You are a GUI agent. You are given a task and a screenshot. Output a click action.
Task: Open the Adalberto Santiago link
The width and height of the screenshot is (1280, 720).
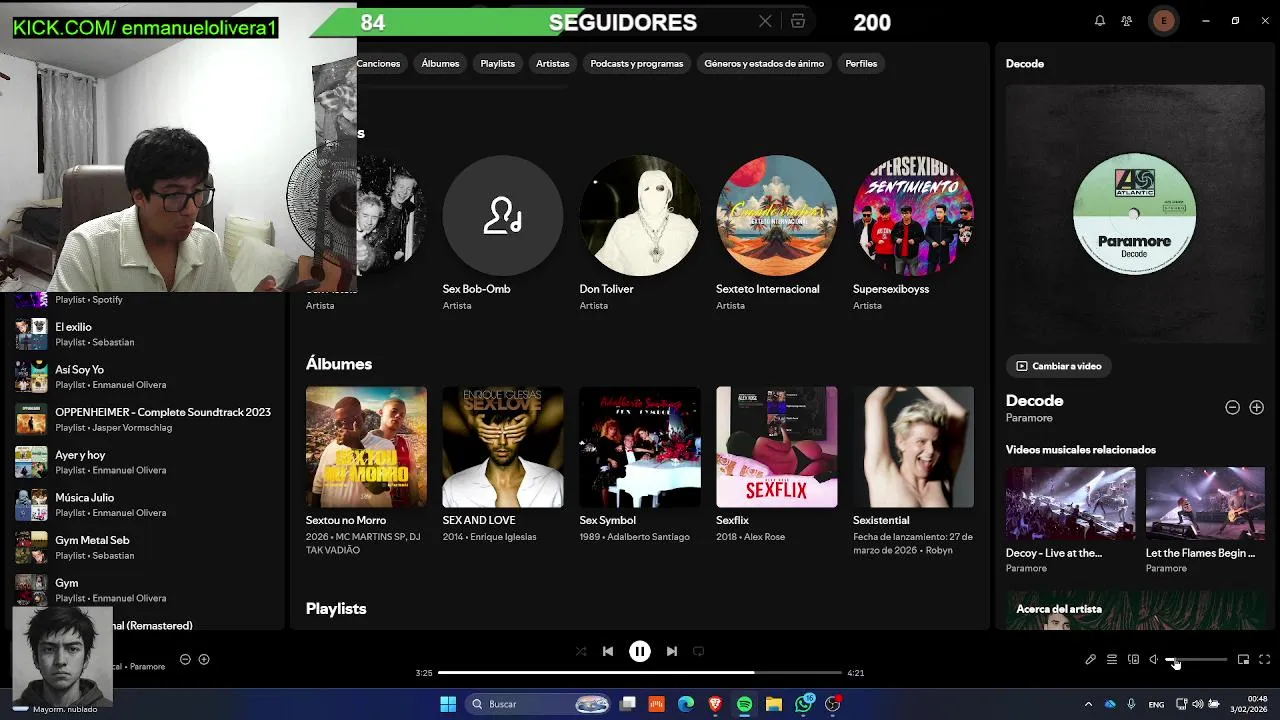tap(646, 537)
